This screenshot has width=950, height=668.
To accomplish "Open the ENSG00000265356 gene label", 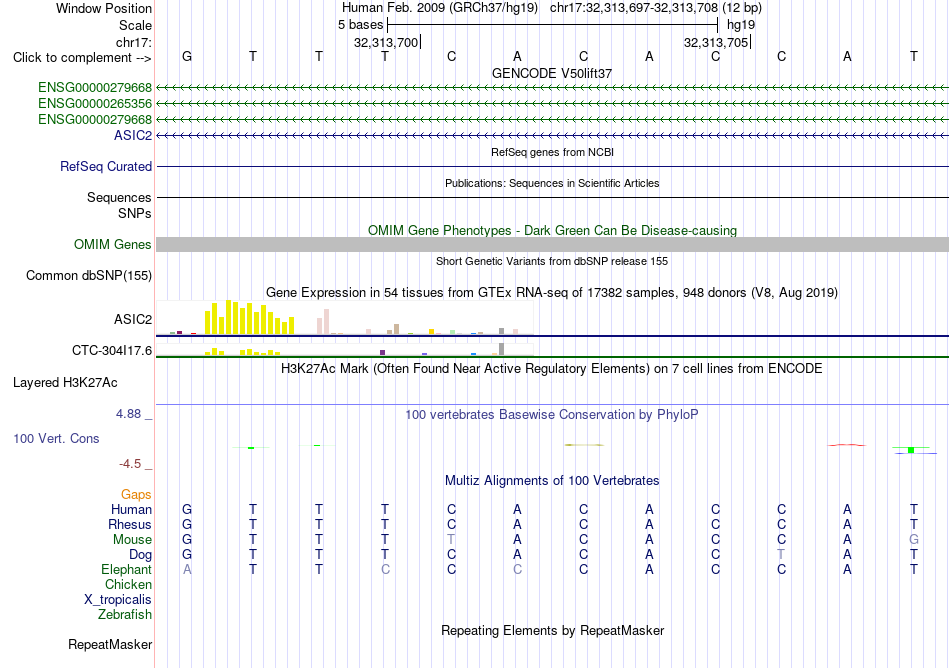I will (x=95, y=104).
